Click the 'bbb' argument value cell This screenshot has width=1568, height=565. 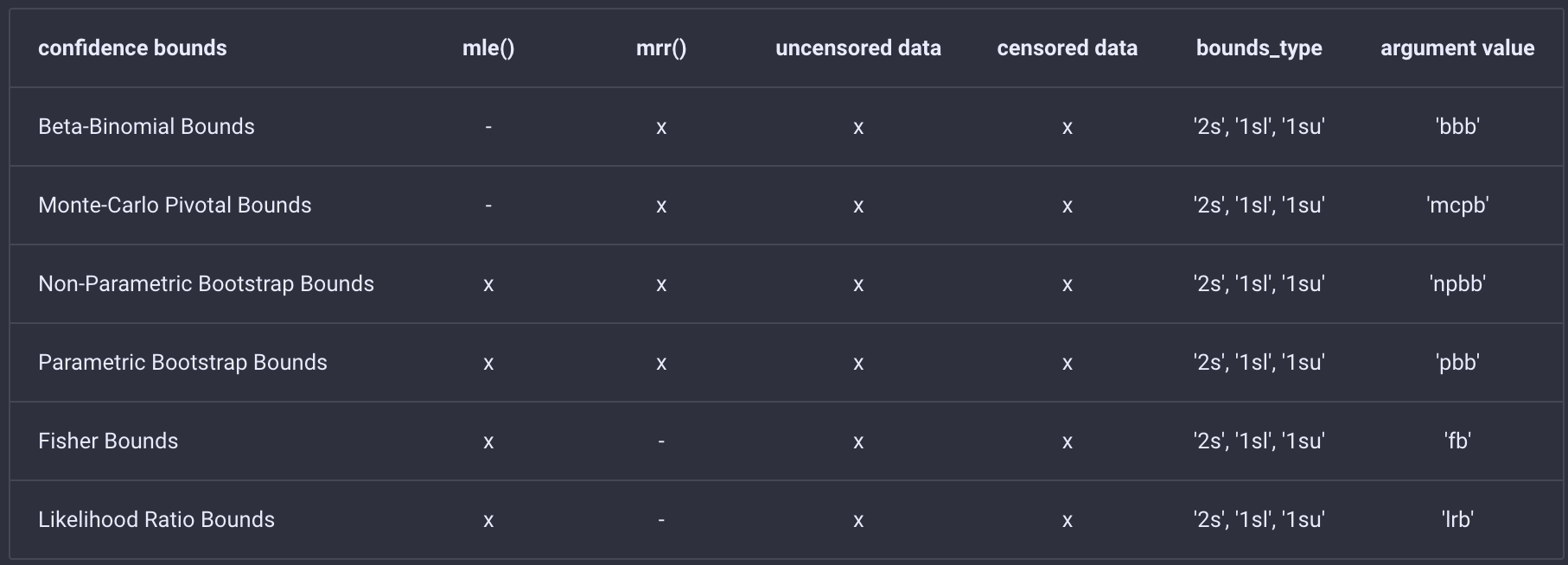pyautogui.click(x=1457, y=127)
